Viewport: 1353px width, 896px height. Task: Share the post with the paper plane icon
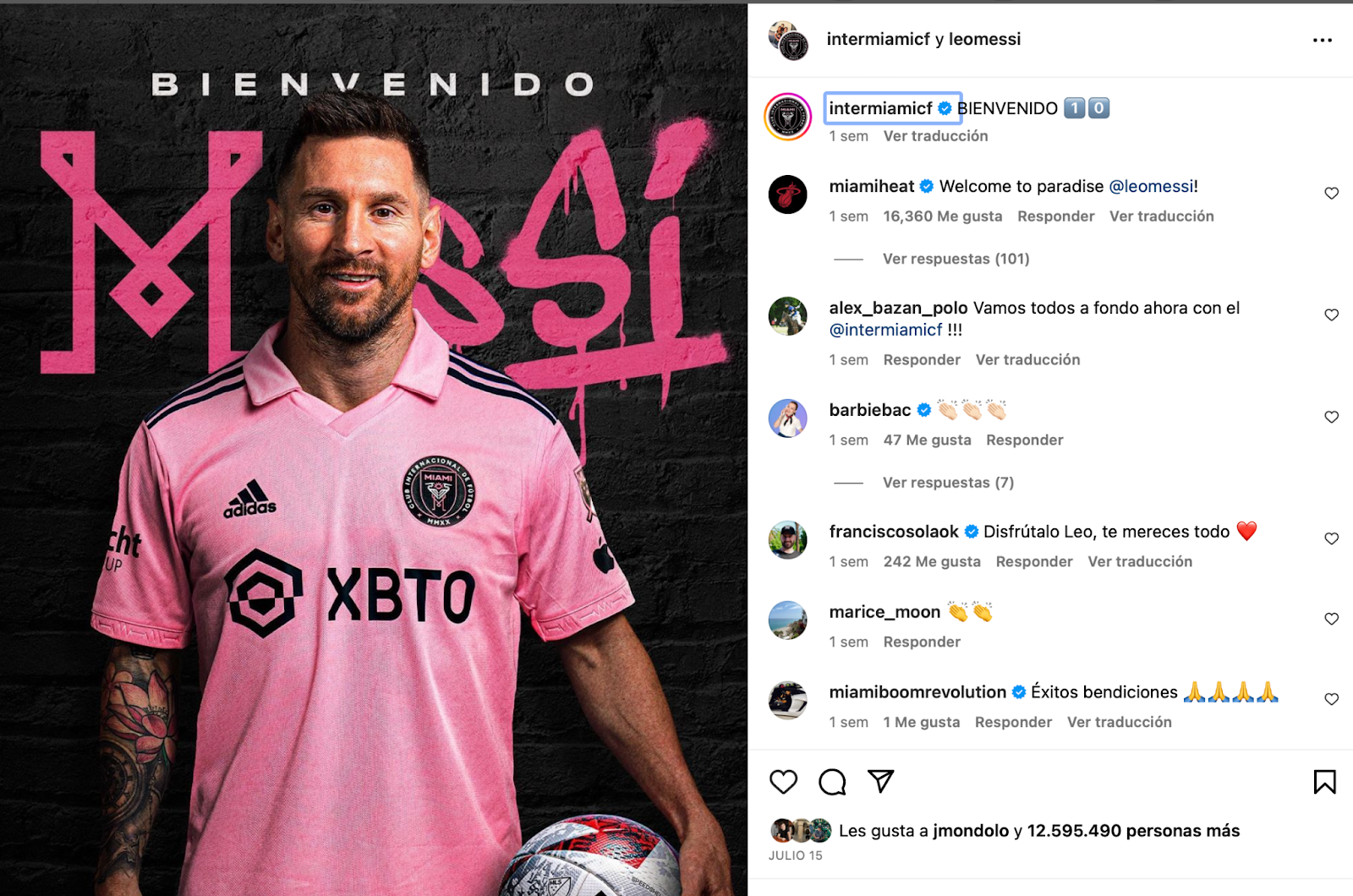tap(880, 781)
